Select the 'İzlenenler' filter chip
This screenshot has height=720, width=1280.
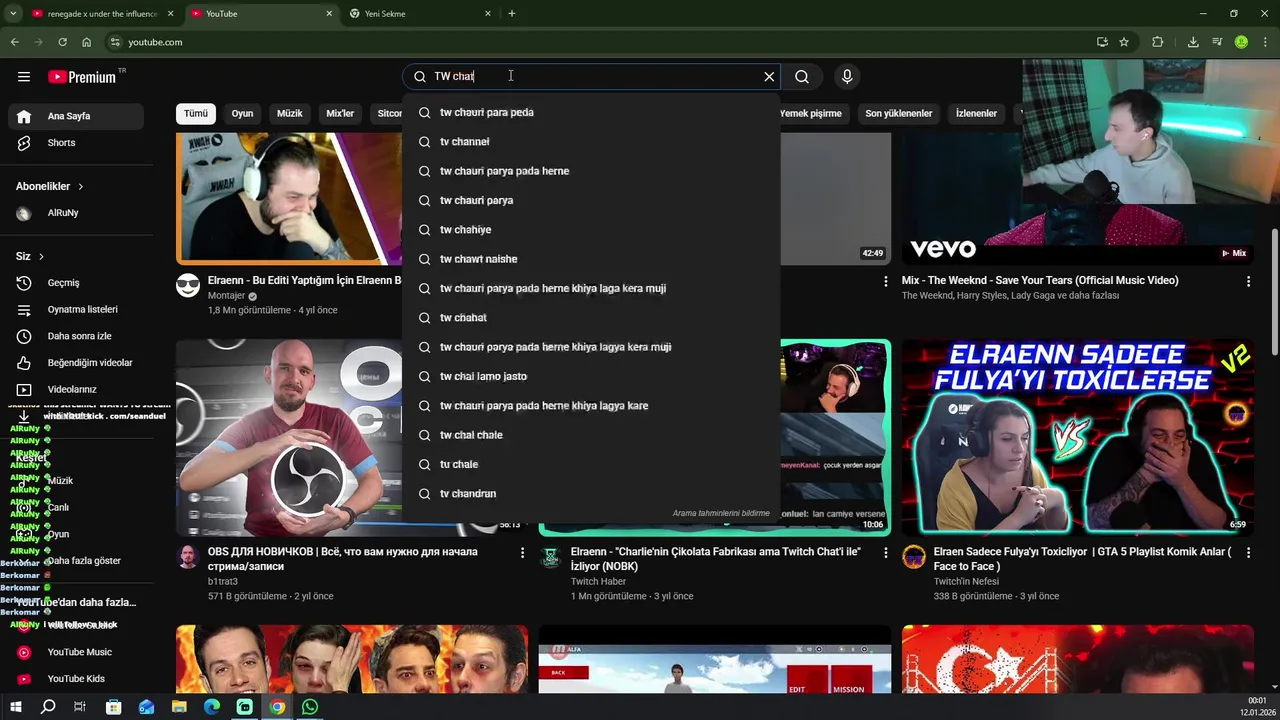click(976, 113)
